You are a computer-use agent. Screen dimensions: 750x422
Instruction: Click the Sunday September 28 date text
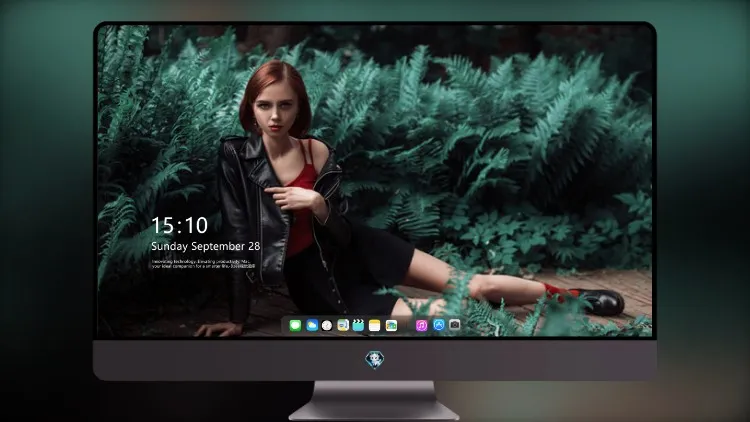(206, 246)
